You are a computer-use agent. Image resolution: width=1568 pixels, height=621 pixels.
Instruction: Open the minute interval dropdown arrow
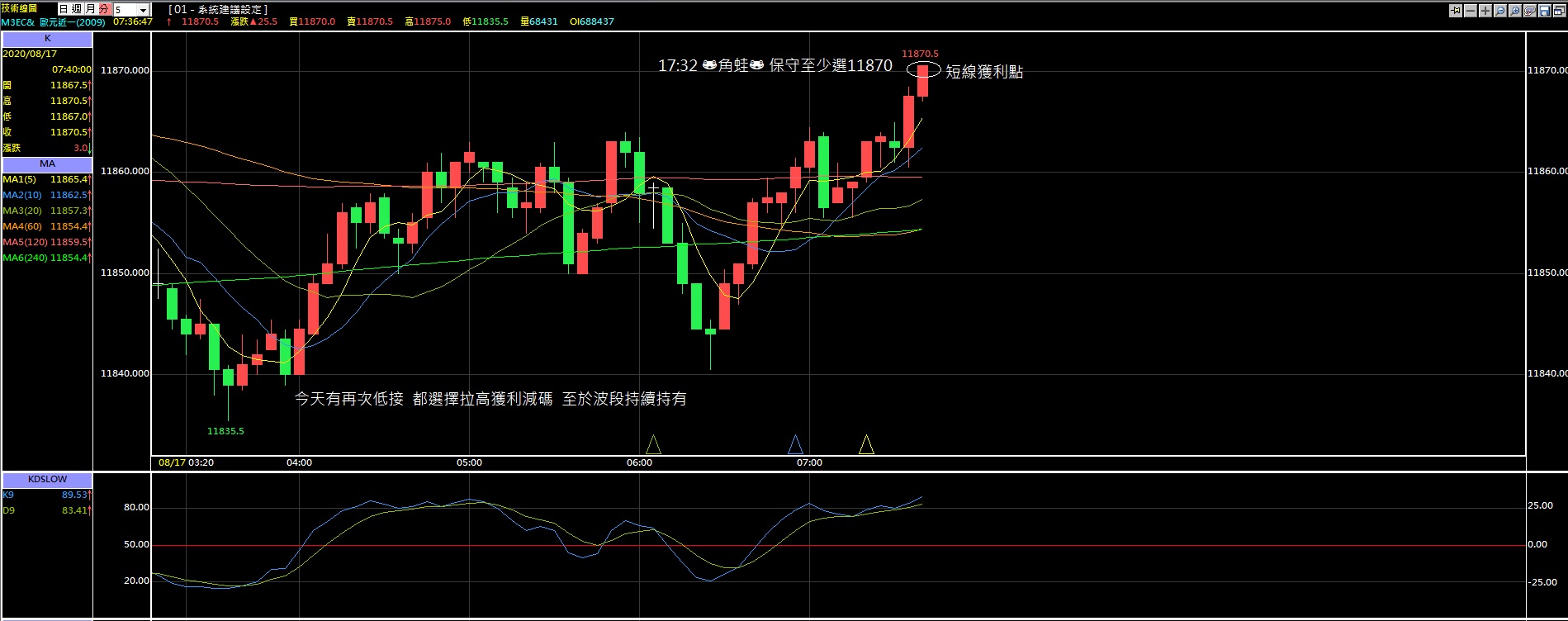tap(143, 10)
